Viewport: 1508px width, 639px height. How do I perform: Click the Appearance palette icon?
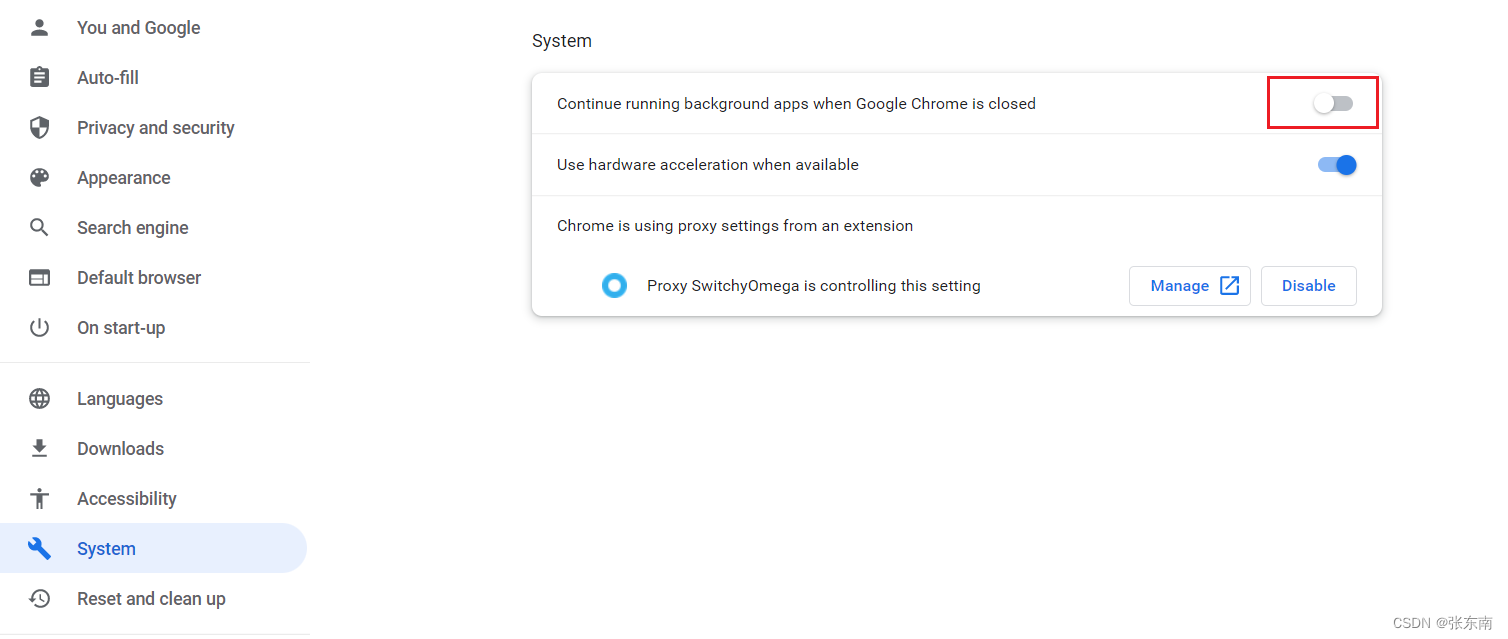click(39, 178)
